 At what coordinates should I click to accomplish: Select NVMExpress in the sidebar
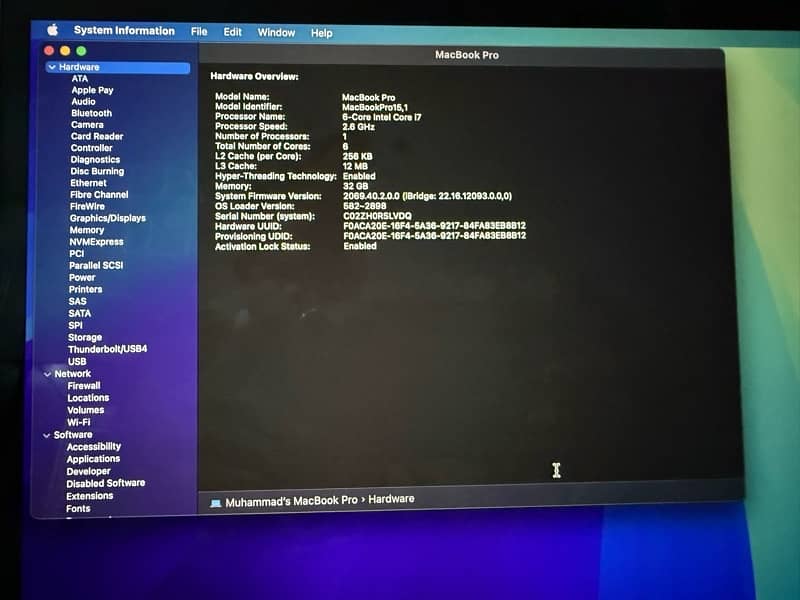(96, 242)
